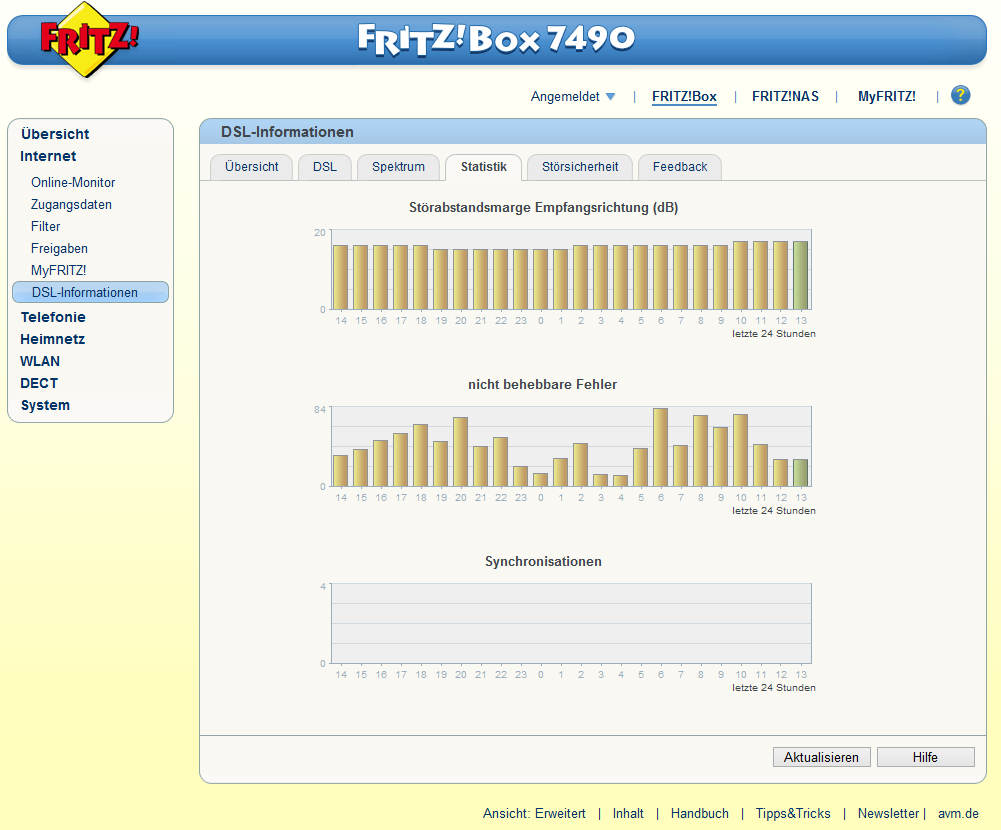Screen dimensions: 1001x830
Task: Select DSL-Informationen in the sidebar
Action: (x=91, y=292)
